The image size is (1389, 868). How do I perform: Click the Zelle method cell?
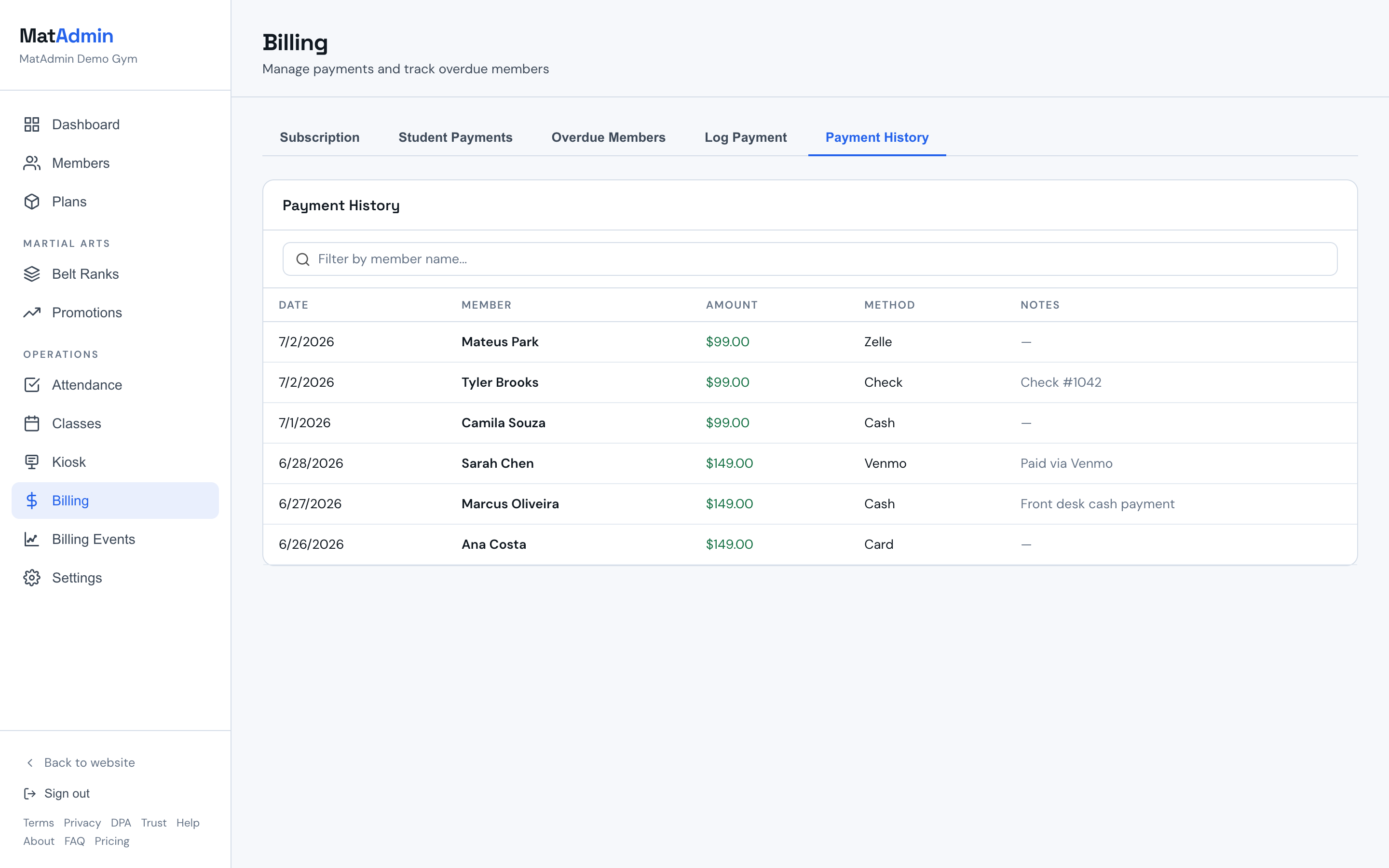coord(878,341)
